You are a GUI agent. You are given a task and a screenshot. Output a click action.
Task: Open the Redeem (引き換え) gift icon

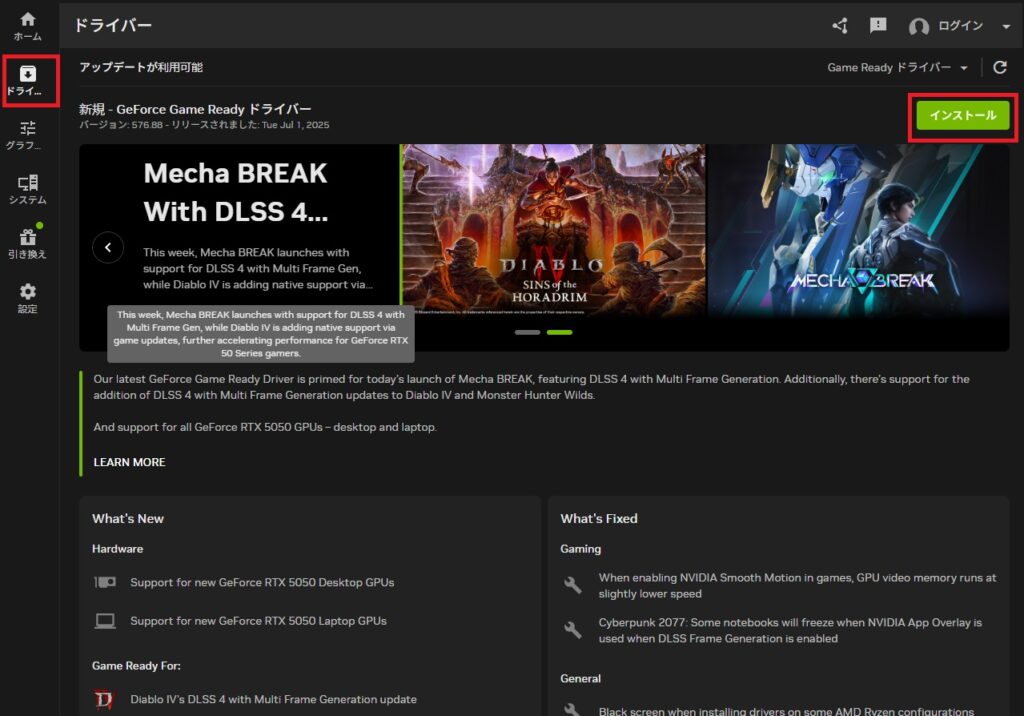27,242
